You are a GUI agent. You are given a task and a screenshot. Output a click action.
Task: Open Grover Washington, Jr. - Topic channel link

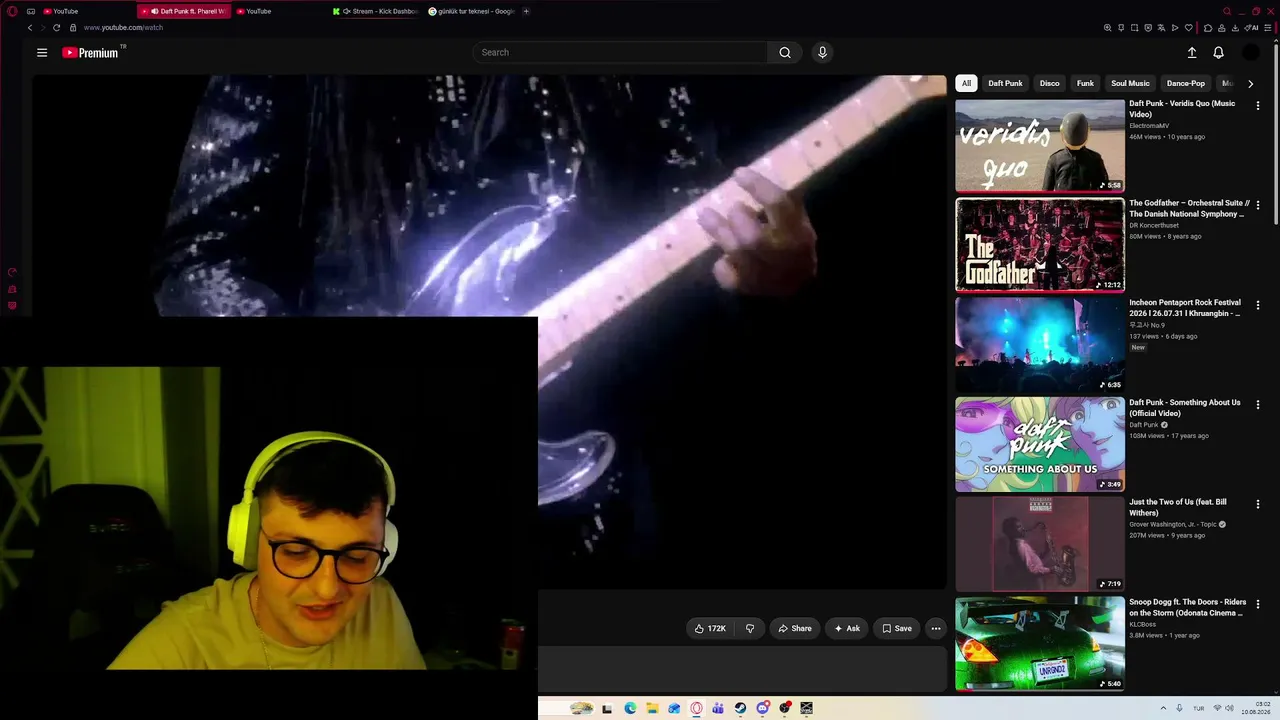pyautogui.click(x=1173, y=524)
